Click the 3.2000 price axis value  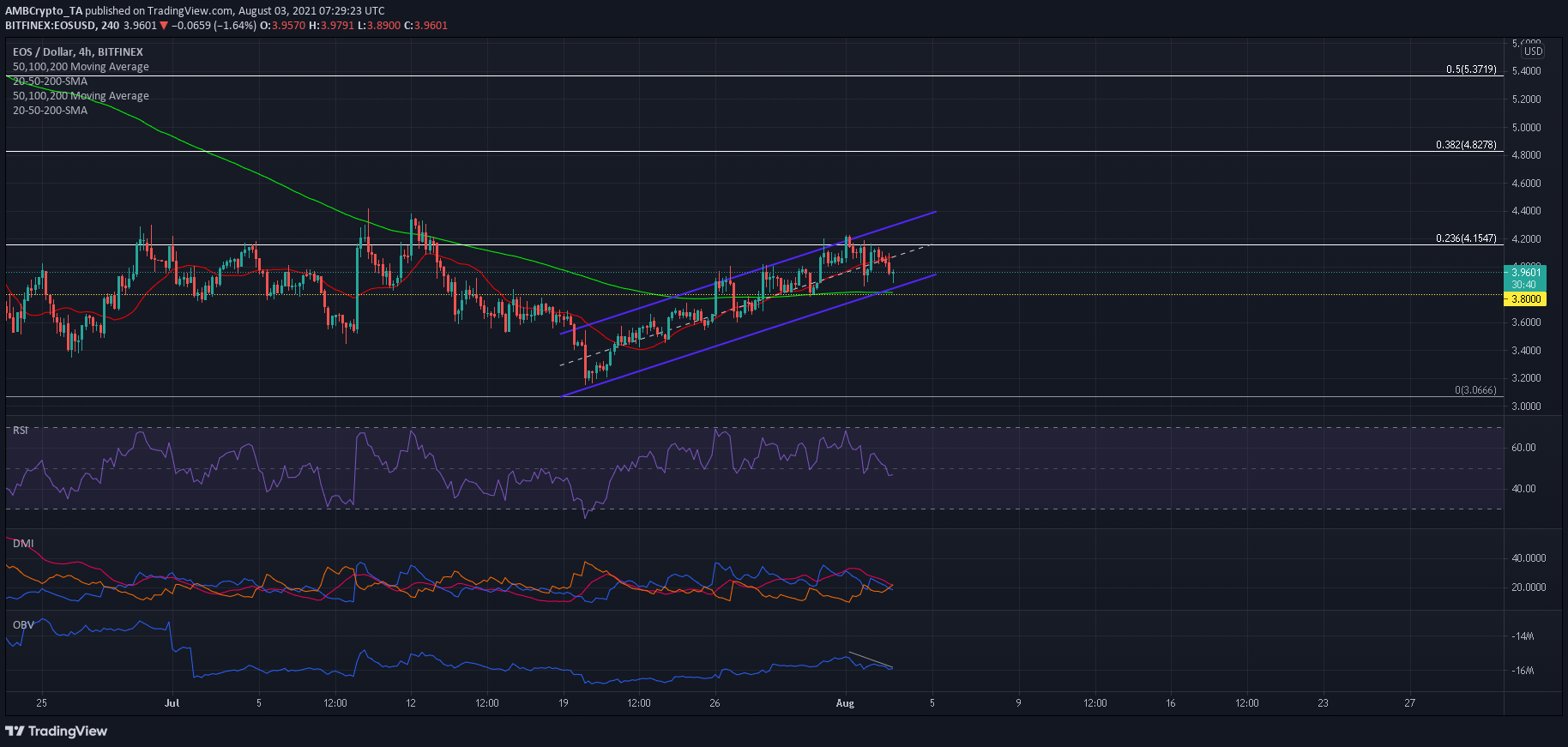click(x=1526, y=378)
